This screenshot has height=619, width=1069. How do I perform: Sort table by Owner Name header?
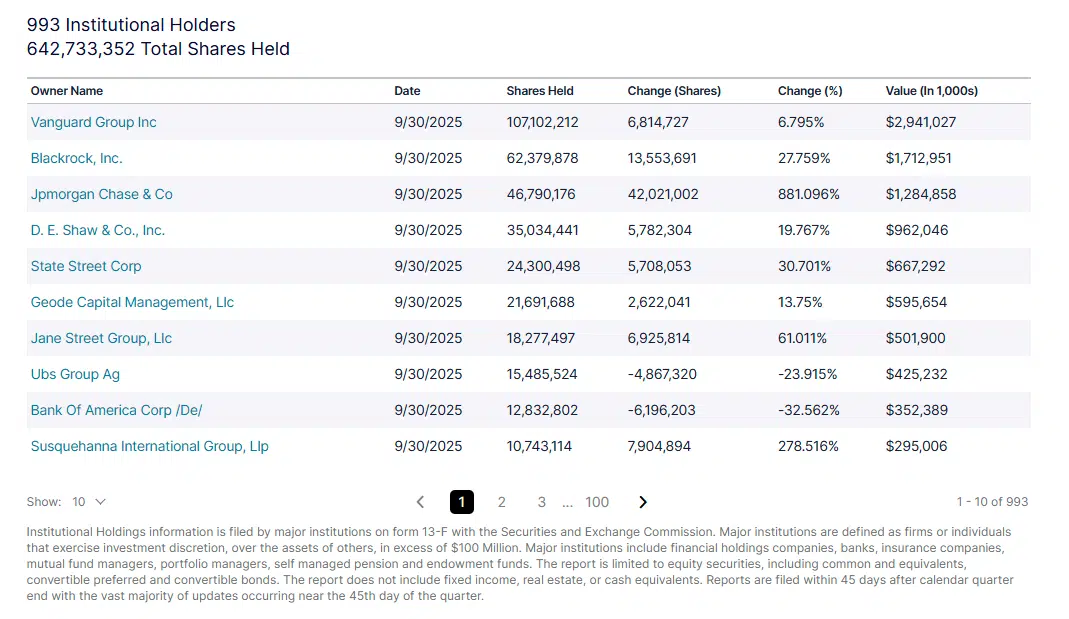coord(67,91)
